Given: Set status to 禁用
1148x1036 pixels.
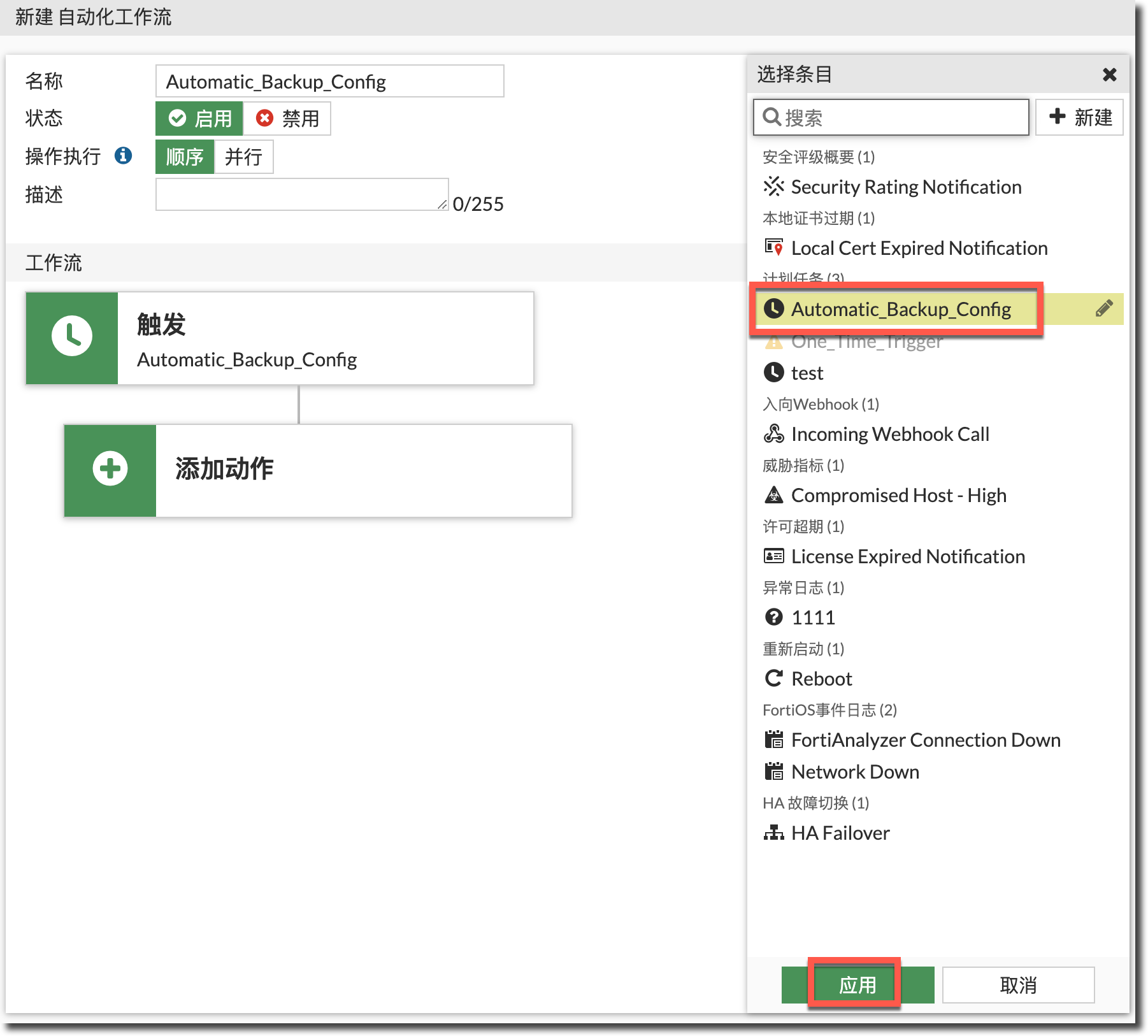Looking at the screenshot, I should (287, 119).
